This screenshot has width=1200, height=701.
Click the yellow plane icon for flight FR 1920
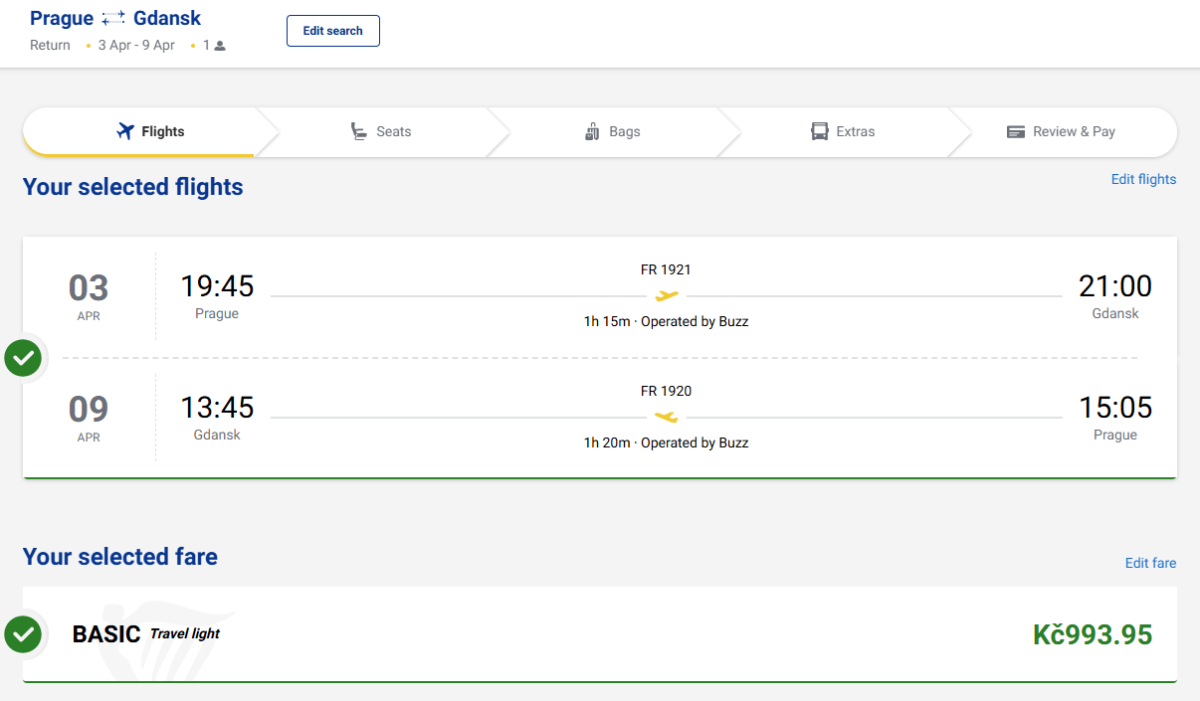(x=667, y=416)
